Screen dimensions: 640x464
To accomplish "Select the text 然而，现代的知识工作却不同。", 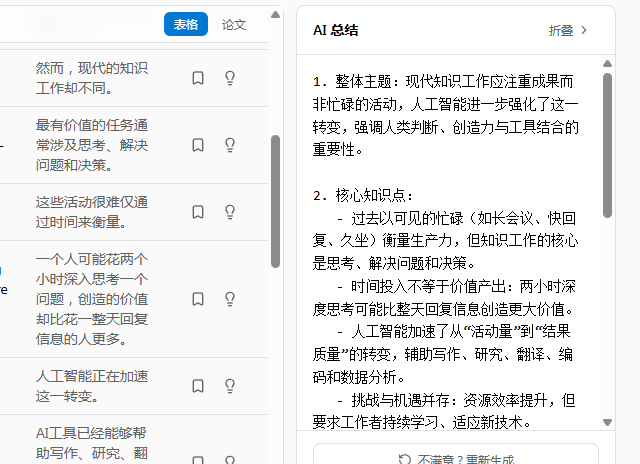I will tap(92, 78).
